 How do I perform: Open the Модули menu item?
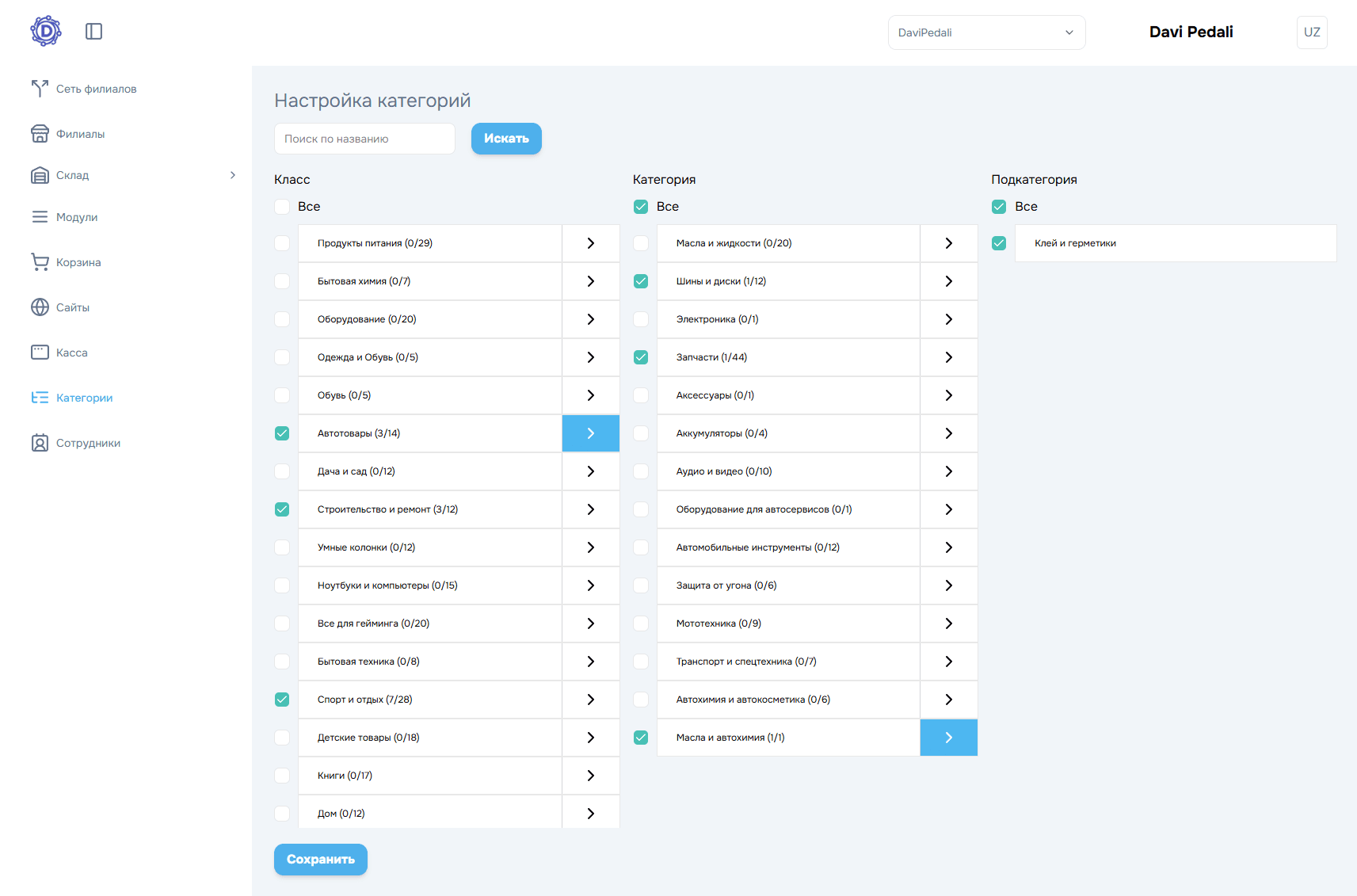click(77, 217)
